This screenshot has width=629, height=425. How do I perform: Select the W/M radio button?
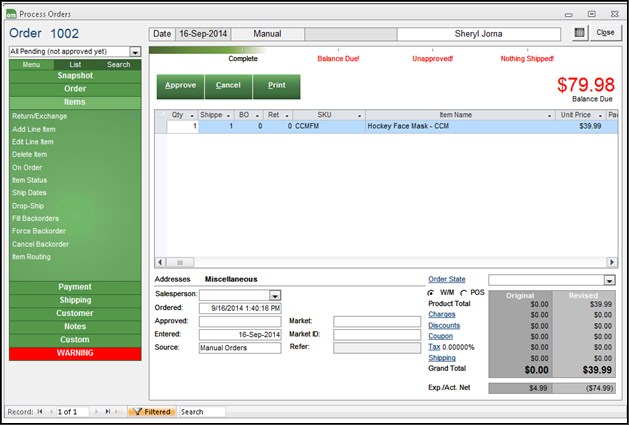431,292
